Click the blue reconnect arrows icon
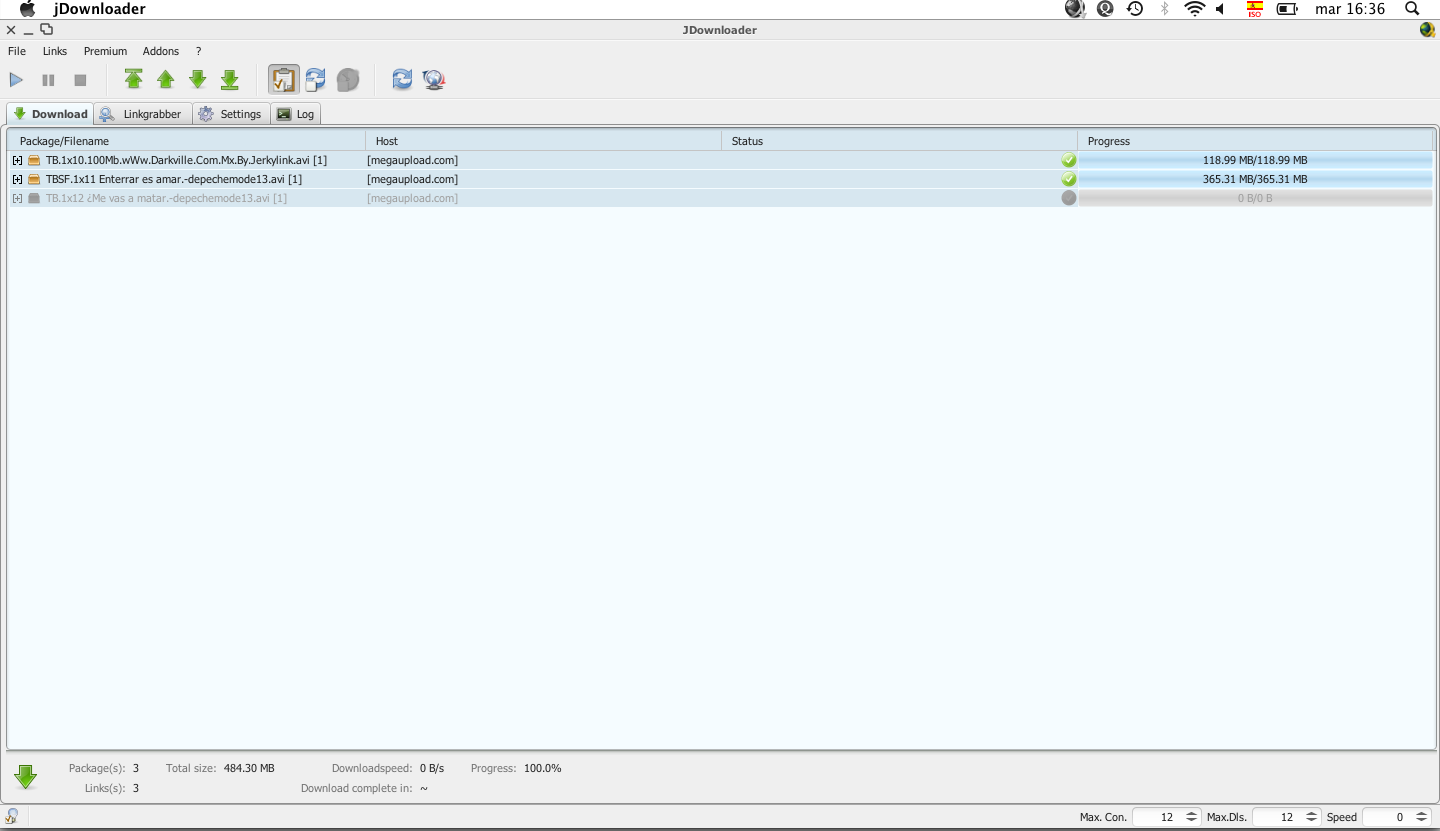1440x831 pixels. [x=402, y=79]
